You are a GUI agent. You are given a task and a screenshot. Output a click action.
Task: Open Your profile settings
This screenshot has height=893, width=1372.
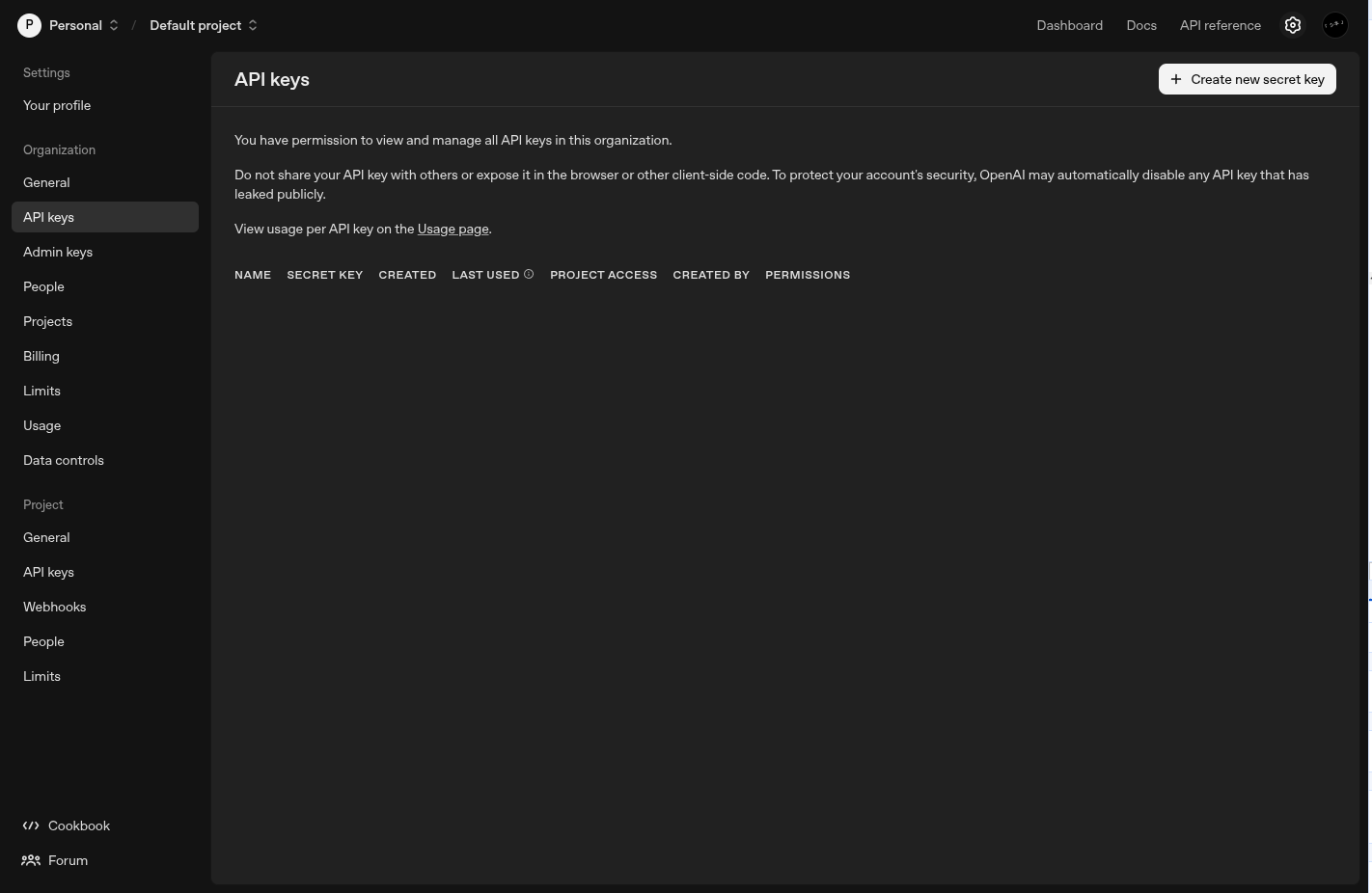pyautogui.click(x=105, y=105)
